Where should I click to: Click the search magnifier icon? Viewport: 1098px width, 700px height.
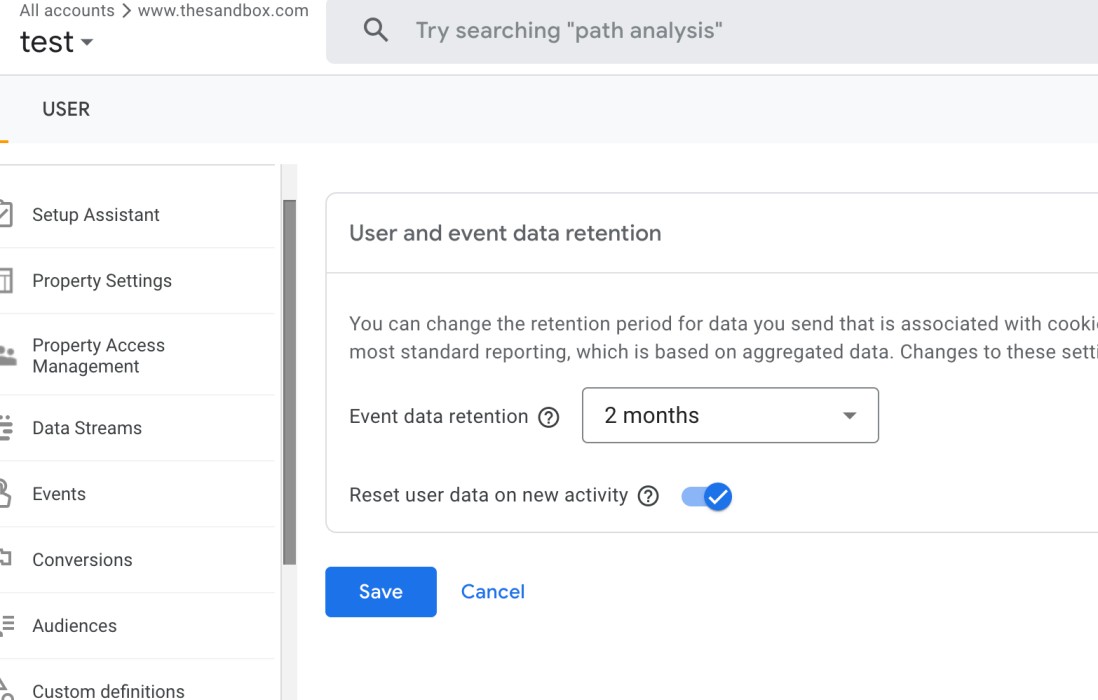(x=376, y=30)
